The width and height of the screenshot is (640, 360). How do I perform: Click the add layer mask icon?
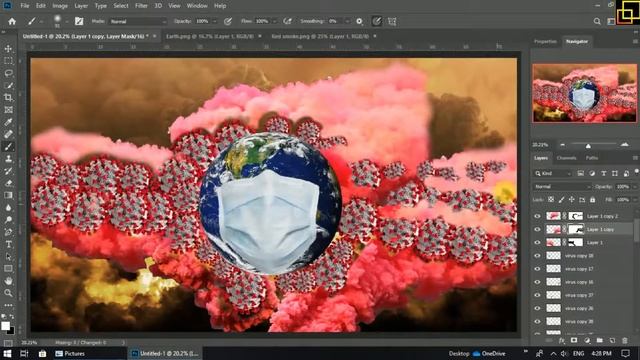tap(574, 340)
